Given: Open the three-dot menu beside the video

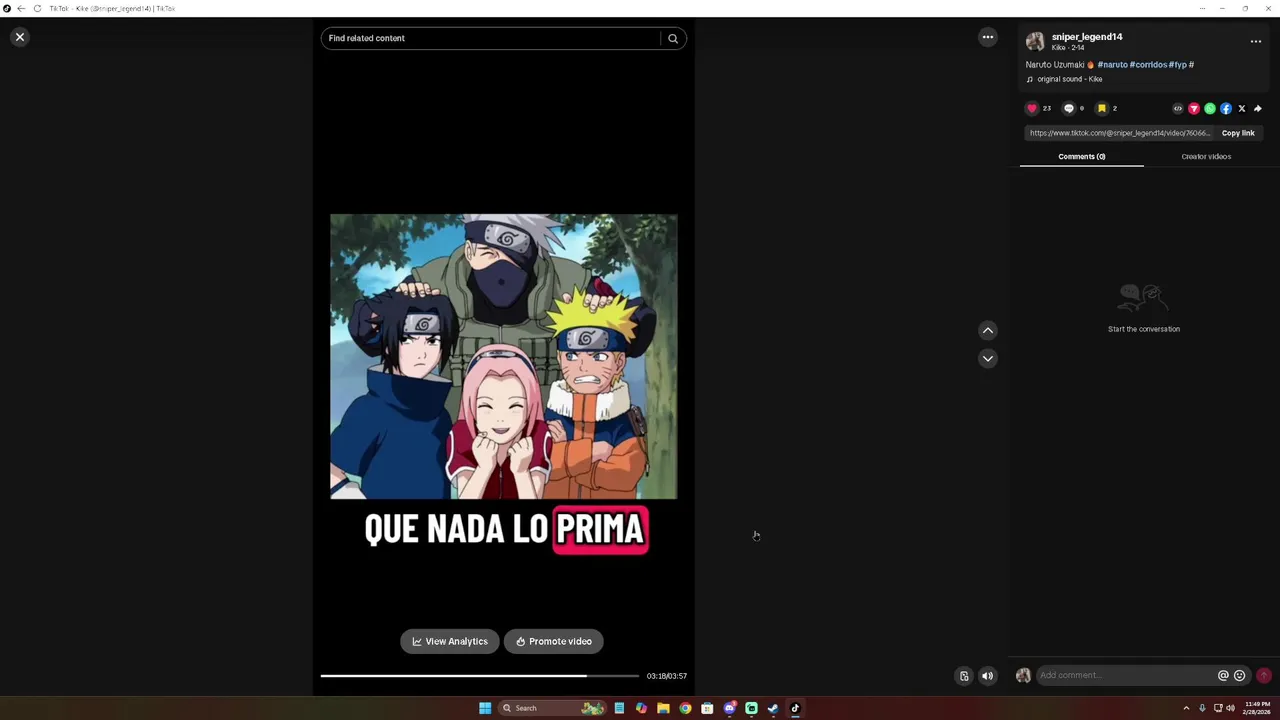Looking at the screenshot, I should 988,37.
